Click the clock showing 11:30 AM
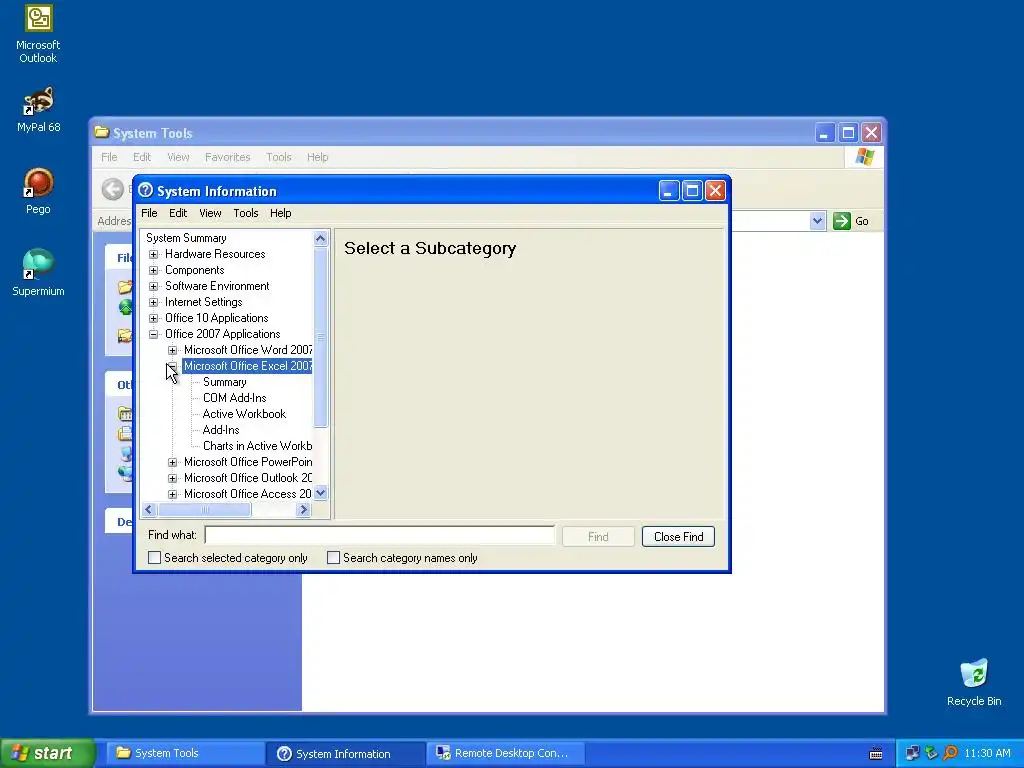The height and width of the screenshot is (768, 1024). click(x=987, y=753)
